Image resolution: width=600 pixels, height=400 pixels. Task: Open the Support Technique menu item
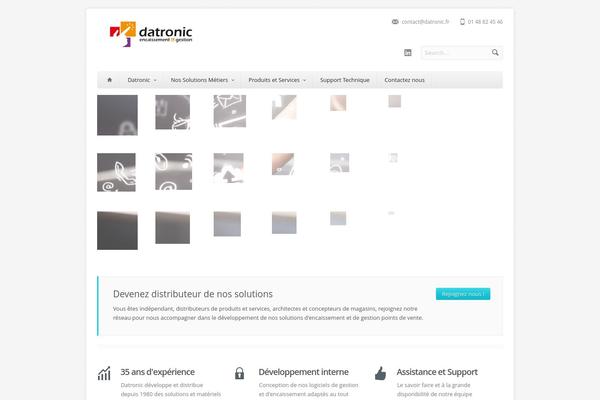pyautogui.click(x=345, y=80)
